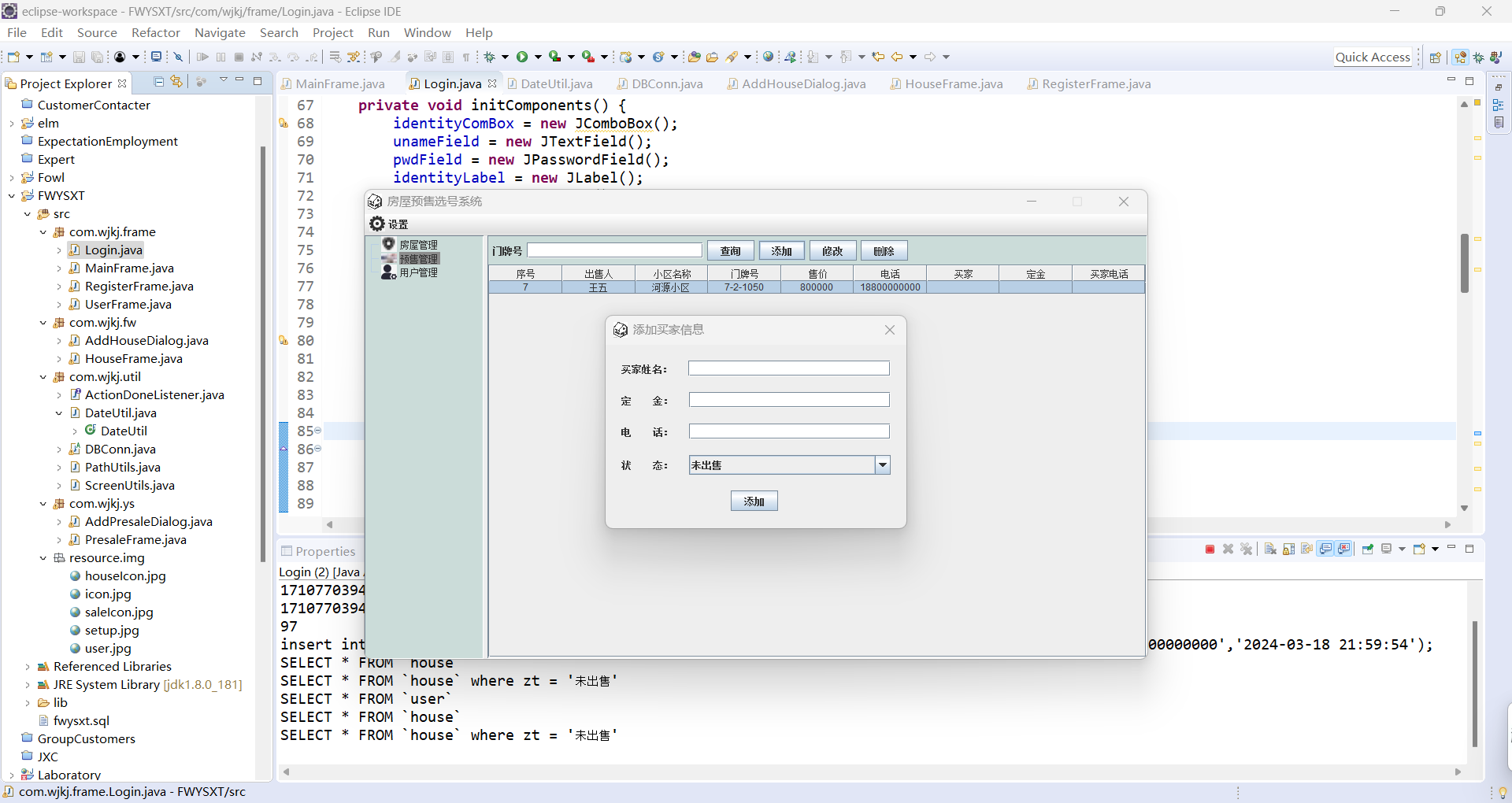Click the Quick Access search box
This screenshot has height=803, width=1512.
point(1373,57)
